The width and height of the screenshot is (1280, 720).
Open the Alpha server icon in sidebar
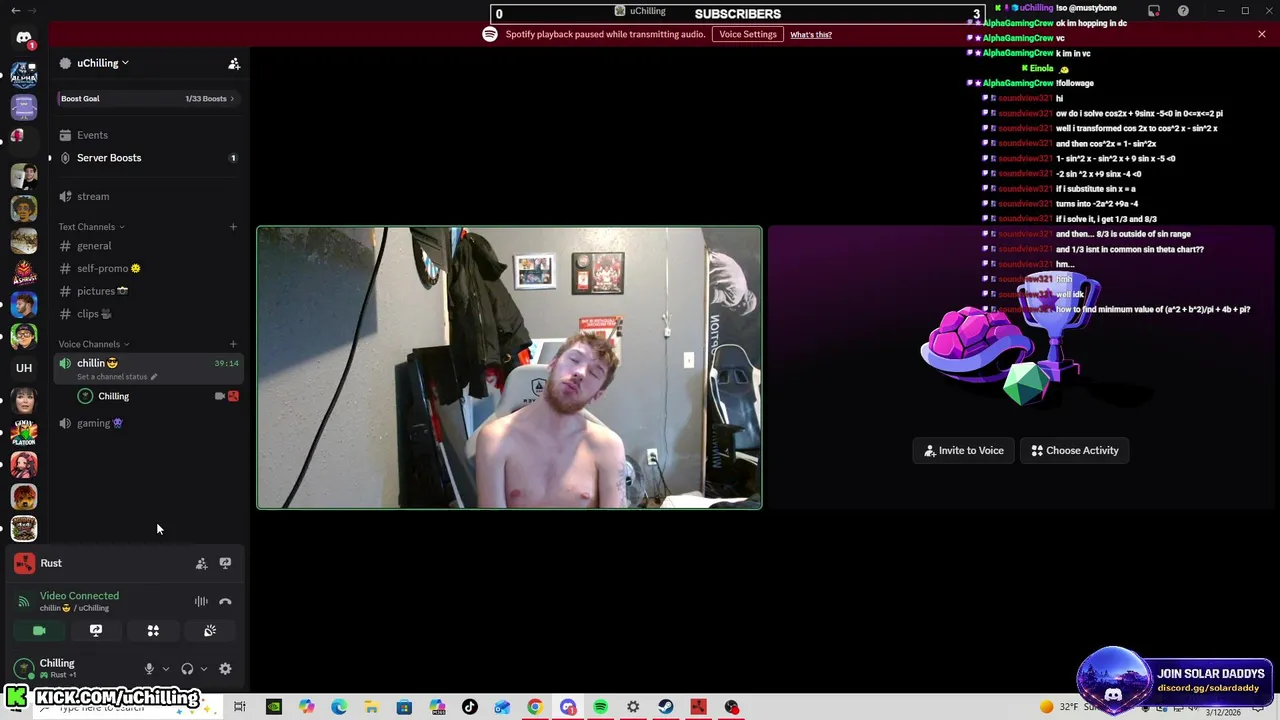tap(24, 75)
